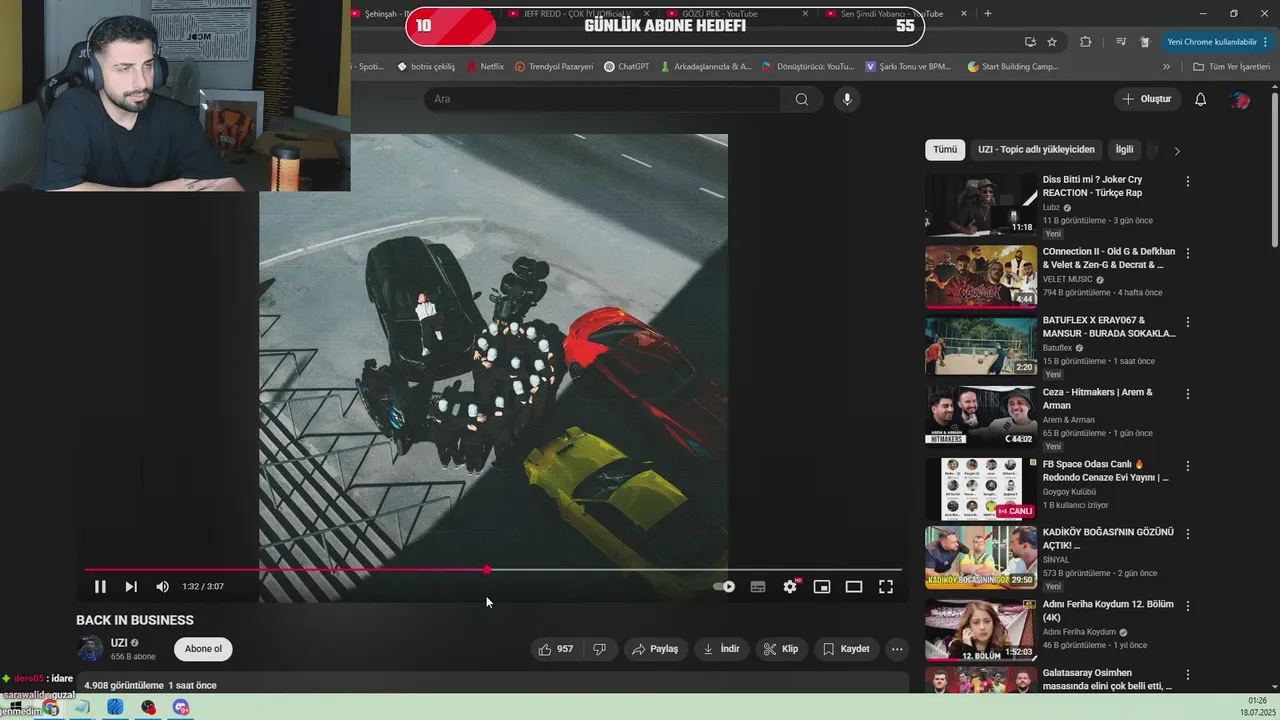The width and height of the screenshot is (1280, 720).
Task: Open the Paylaş share dialog
Action: [x=656, y=649]
